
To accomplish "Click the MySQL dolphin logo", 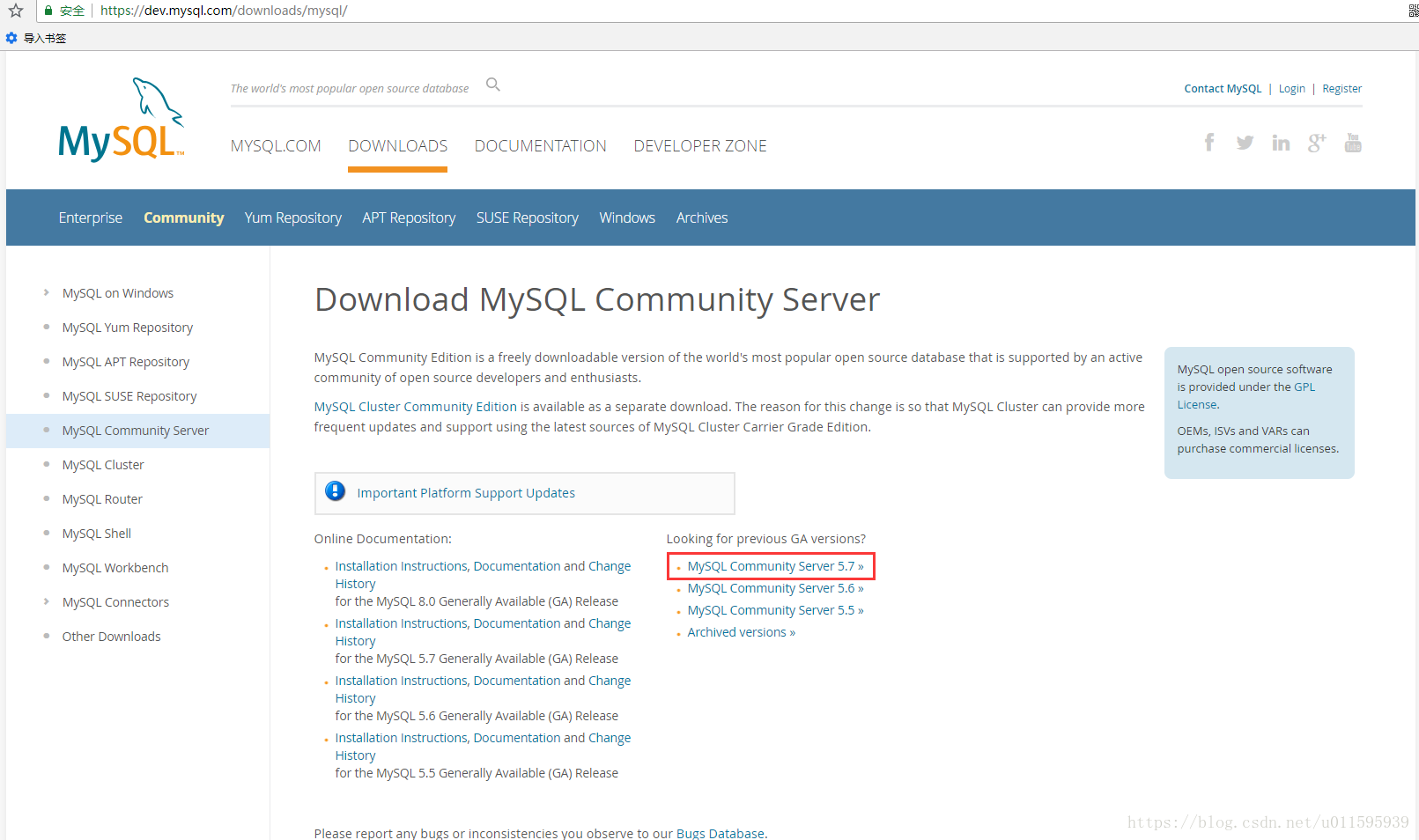I will pos(122,119).
